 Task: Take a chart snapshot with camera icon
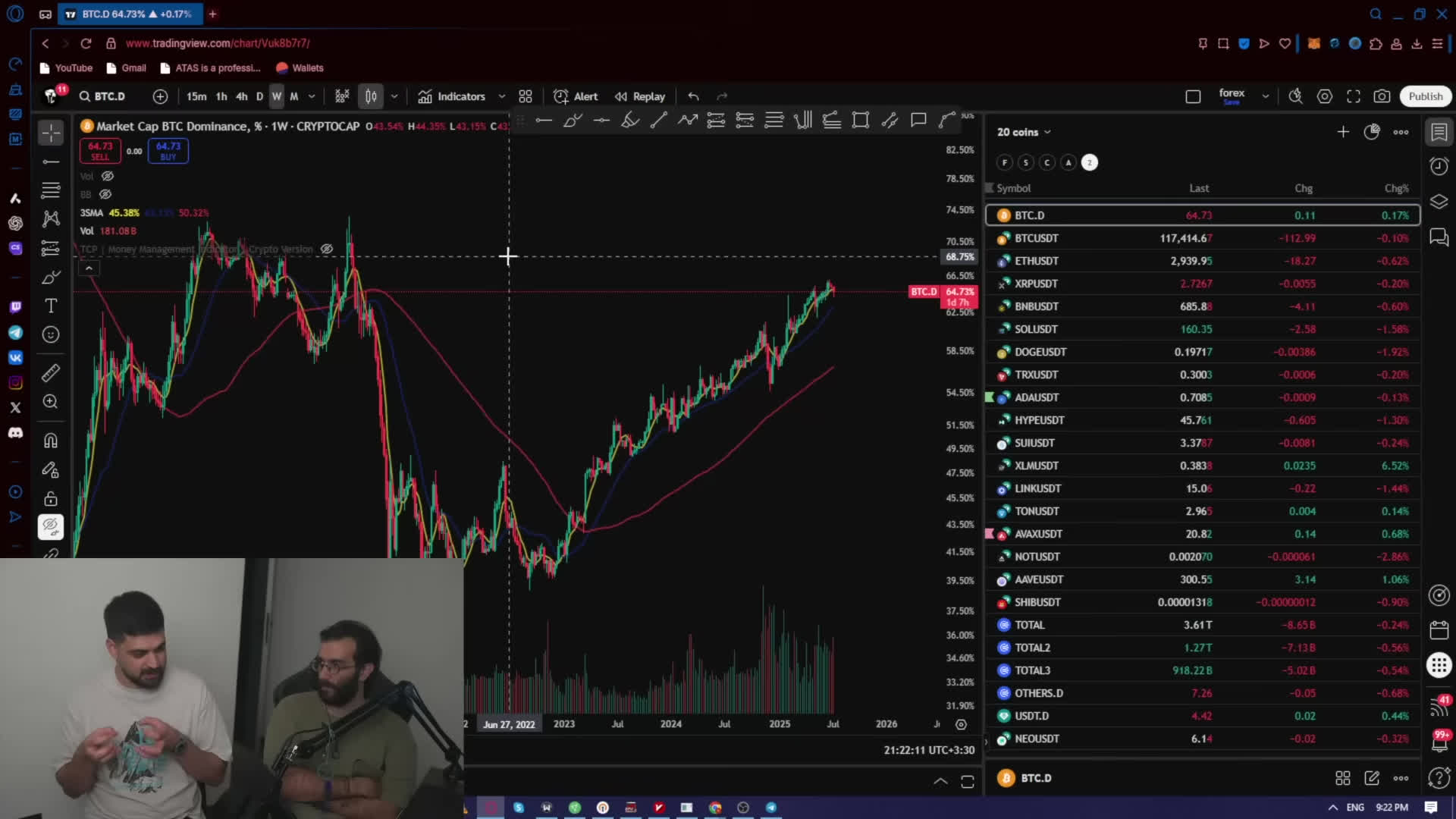pyautogui.click(x=1382, y=96)
